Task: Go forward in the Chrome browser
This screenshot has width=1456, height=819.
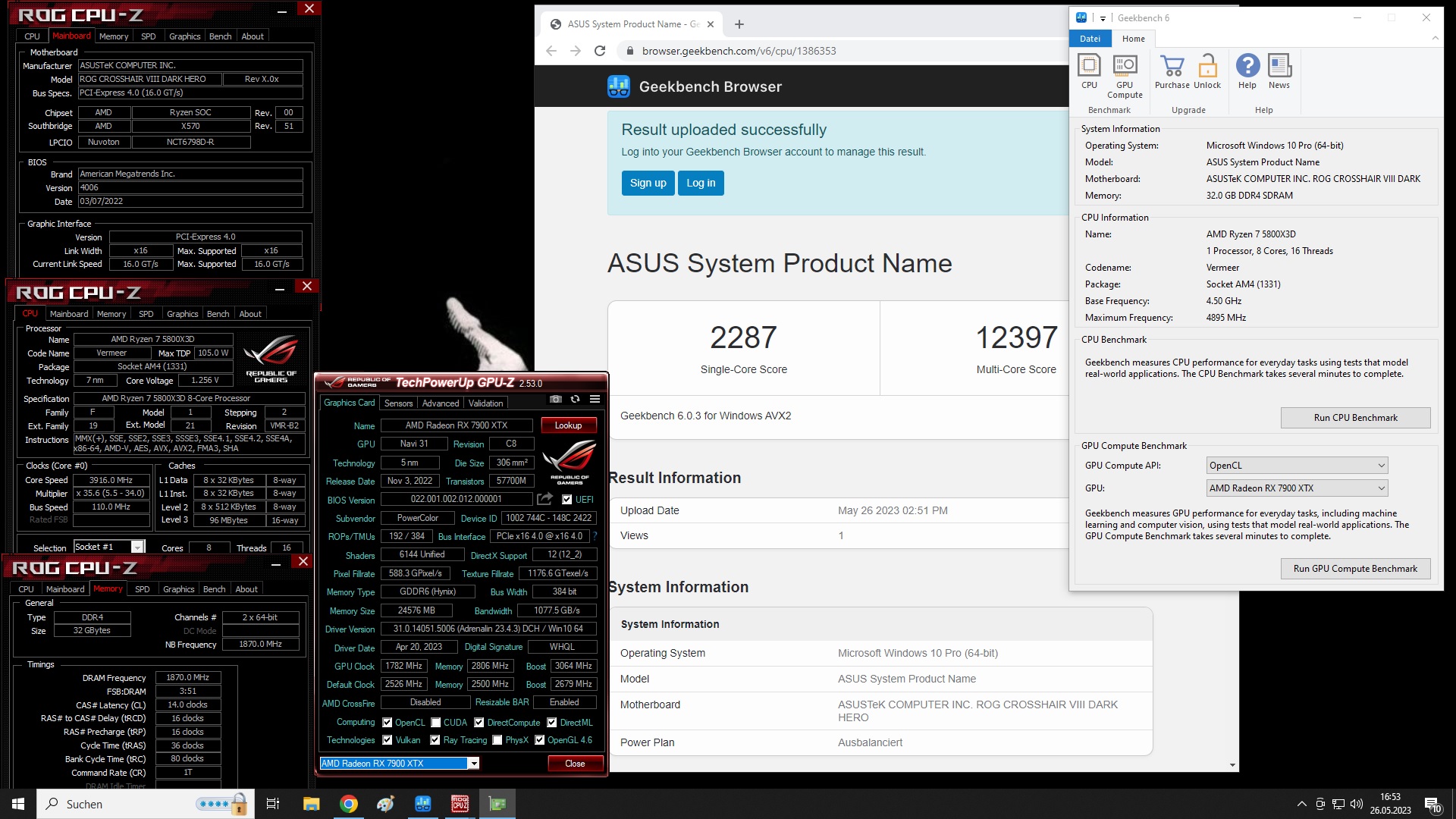Action: click(x=576, y=51)
